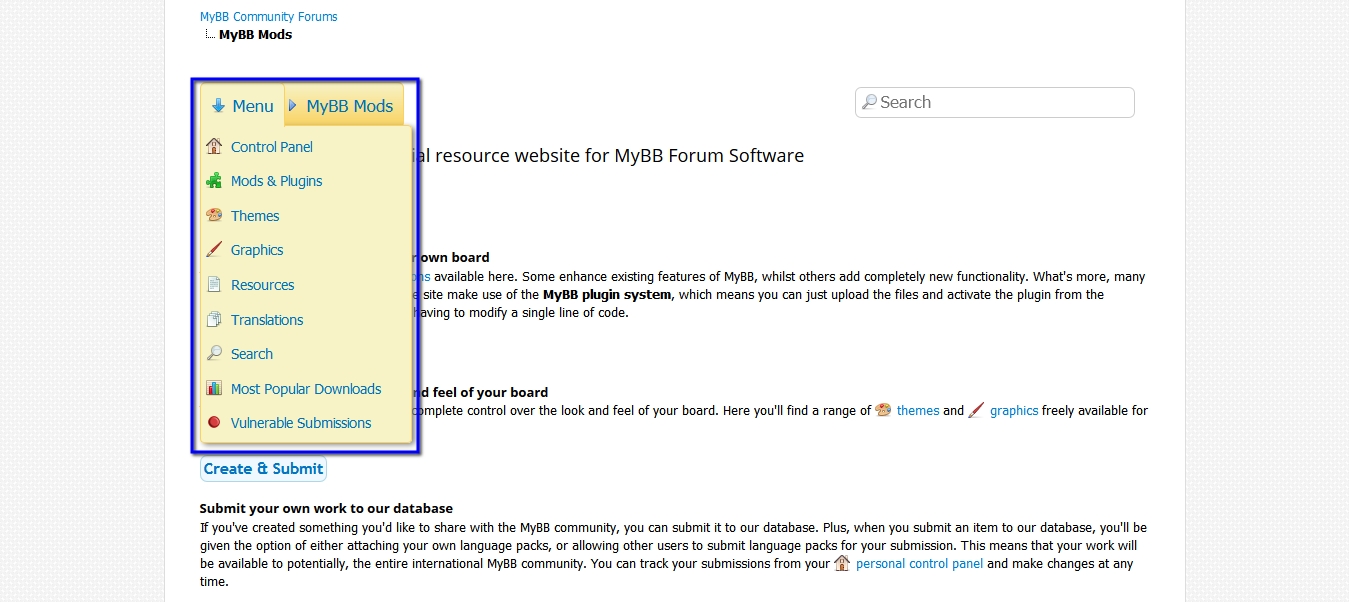1349x602 pixels.
Task: Open the MyBB Mods tab
Action: tap(345, 106)
